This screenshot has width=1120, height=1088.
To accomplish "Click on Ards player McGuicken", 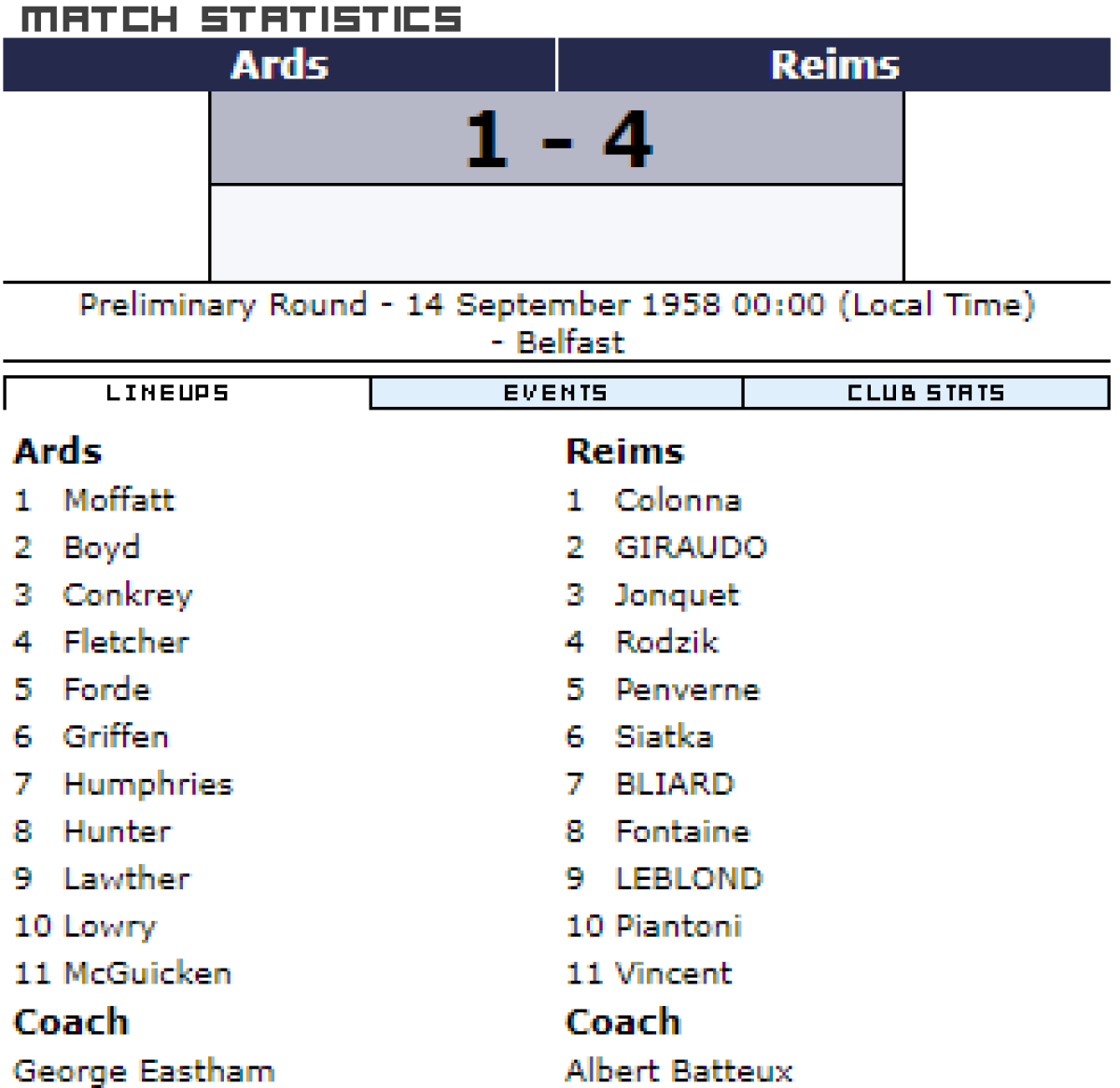I will click(x=147, y=973).
